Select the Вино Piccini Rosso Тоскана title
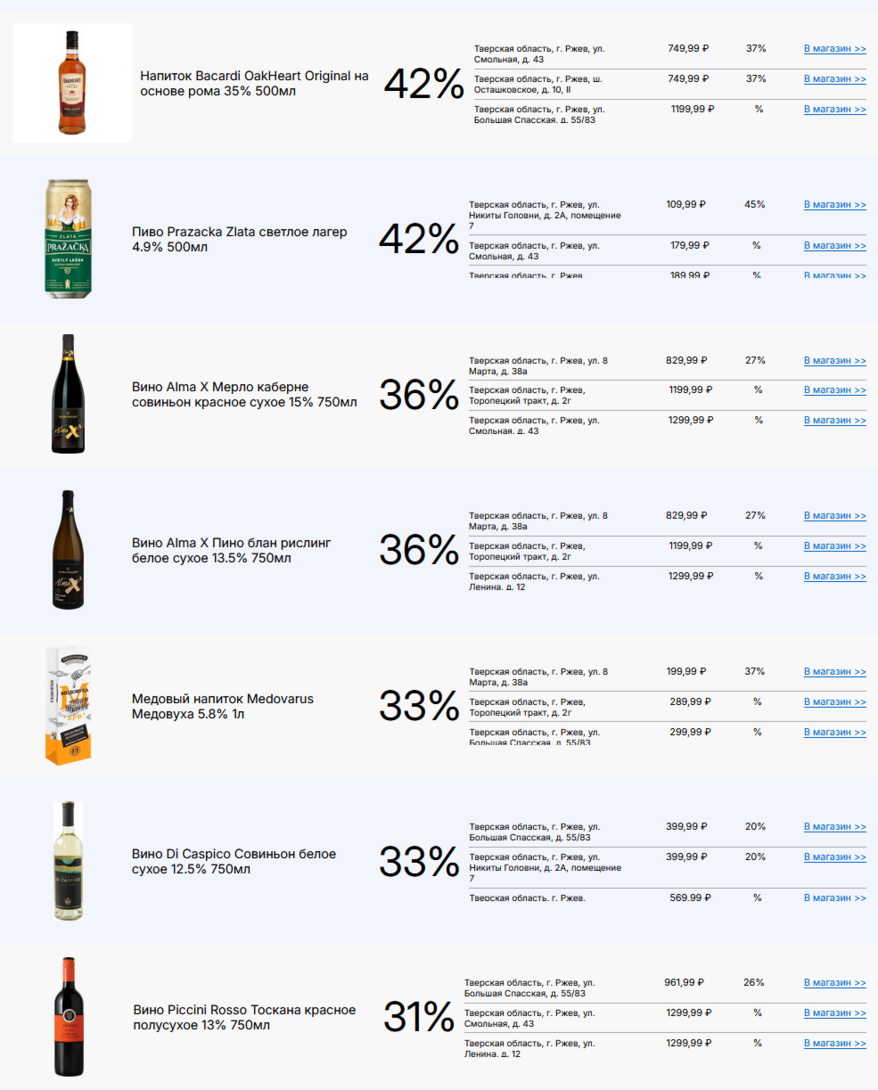 [247, 1017]
